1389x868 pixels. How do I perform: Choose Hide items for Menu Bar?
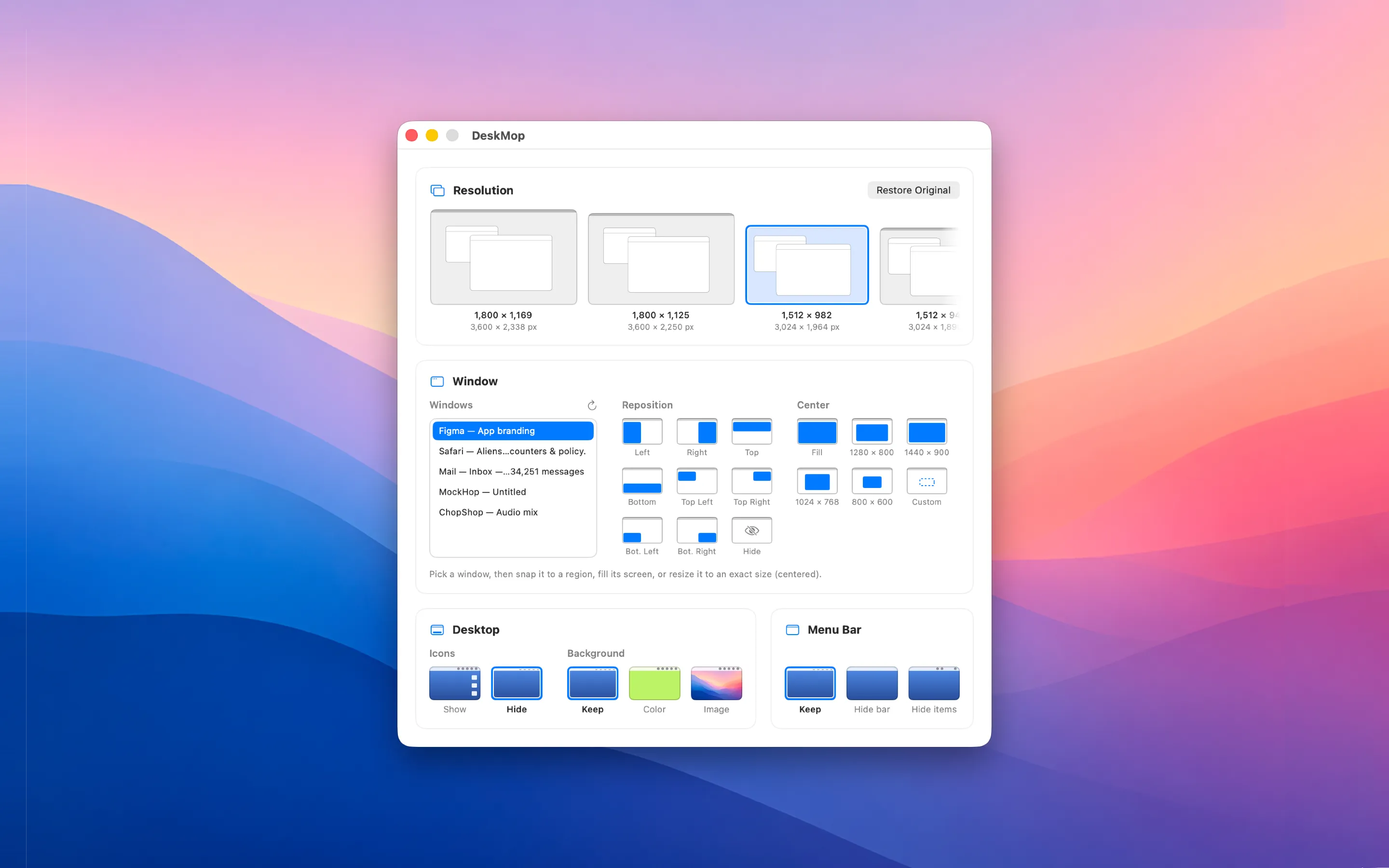click(x=934, y=683)
